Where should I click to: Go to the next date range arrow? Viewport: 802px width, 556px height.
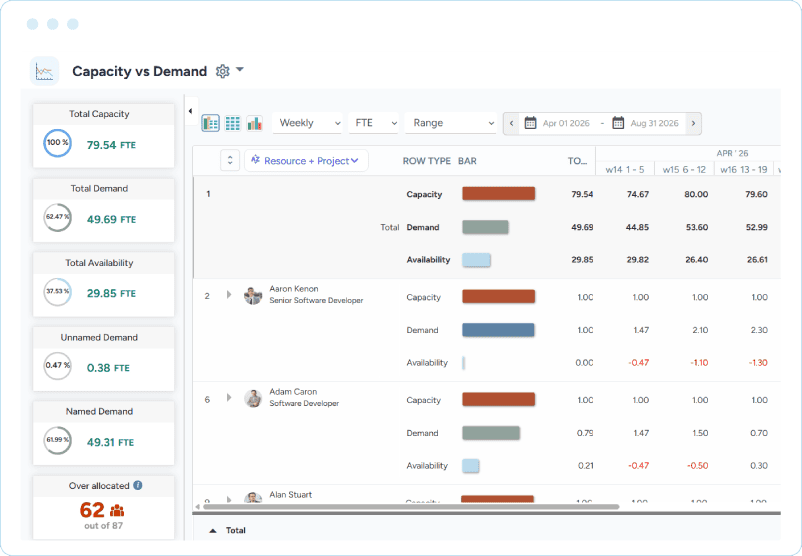[x=694, y=123]
